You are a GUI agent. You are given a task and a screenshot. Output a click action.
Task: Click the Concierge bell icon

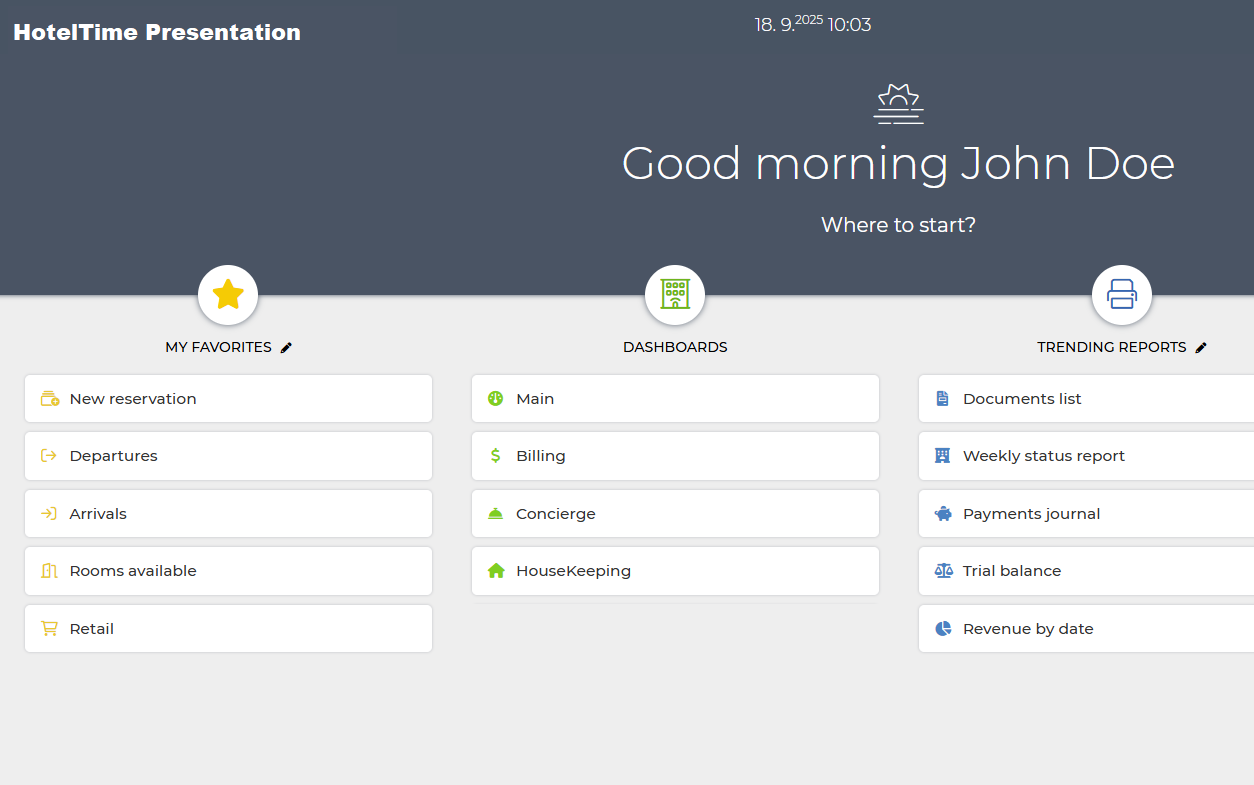tap(495, 514)
